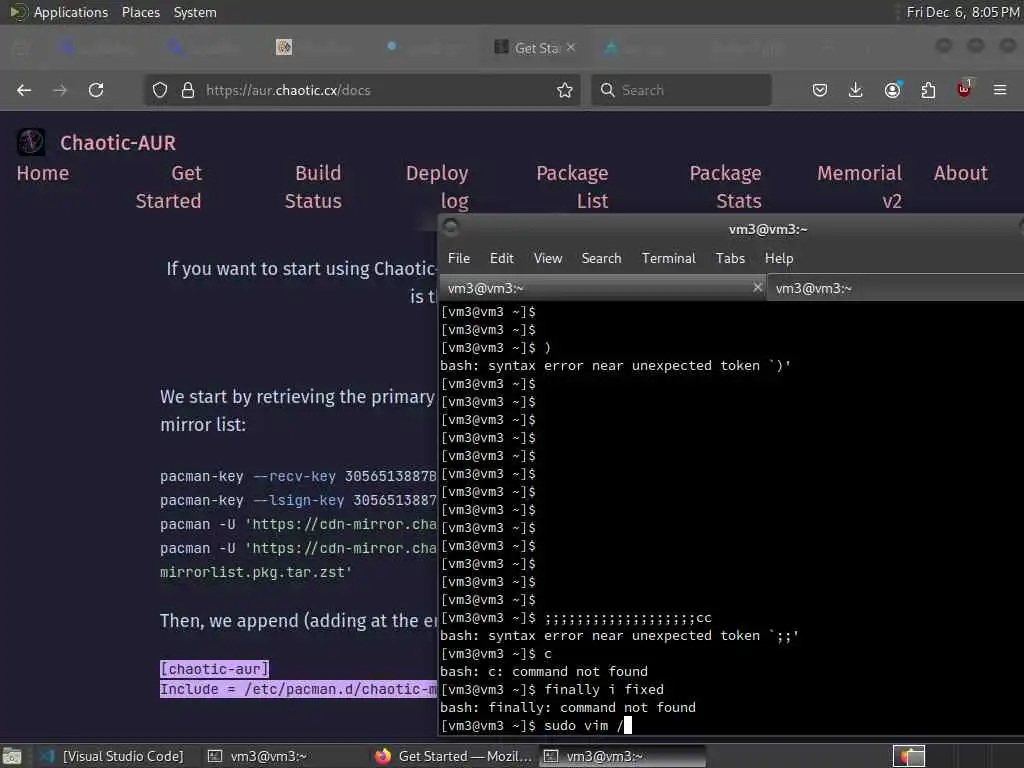This screenshot has height=768, width=1024.
Task: Click 'mirrorlist.pkg.tar.zst' code text
Action: [256, 572]
